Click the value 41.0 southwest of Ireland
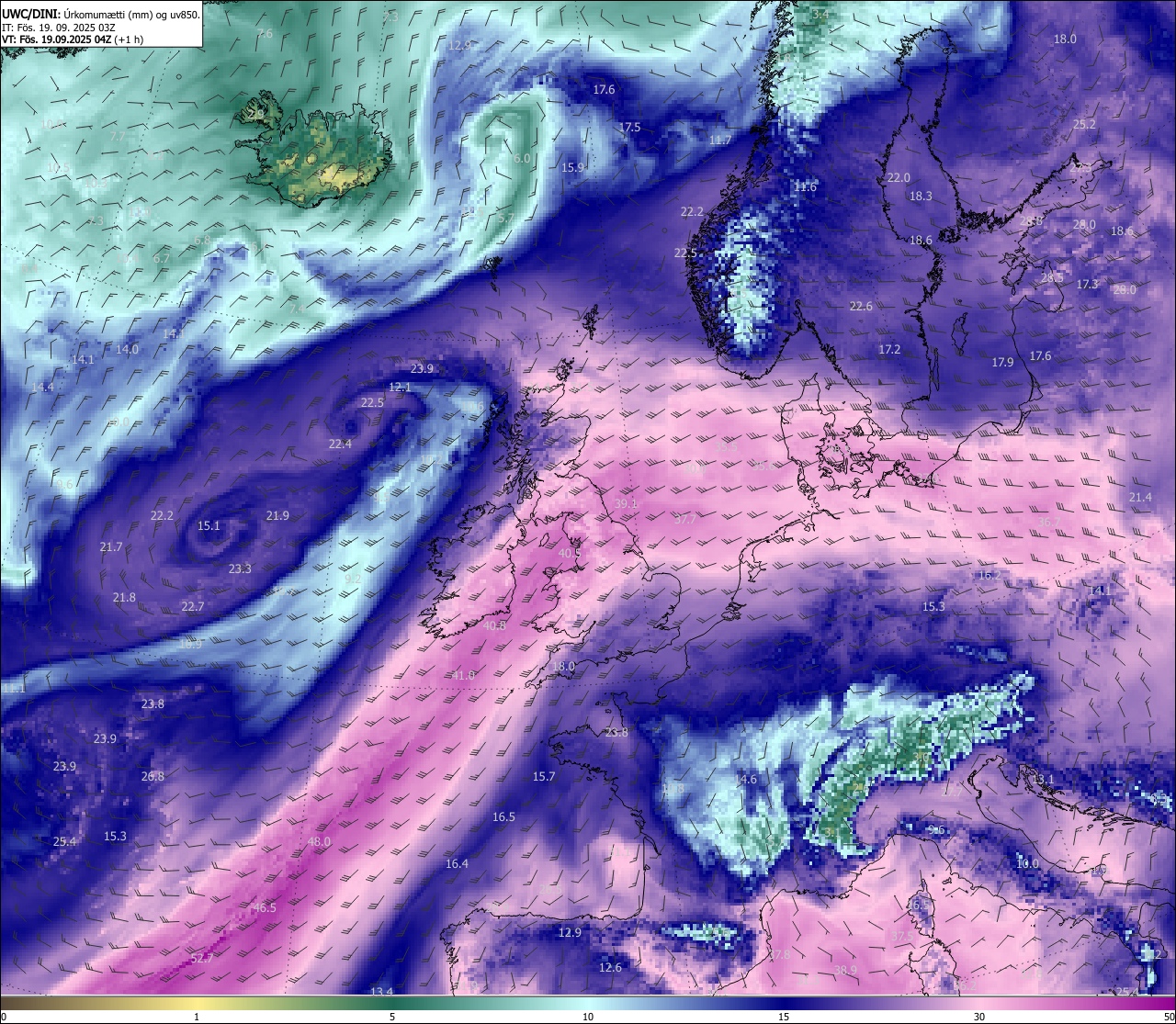 (x=463, y=675)
